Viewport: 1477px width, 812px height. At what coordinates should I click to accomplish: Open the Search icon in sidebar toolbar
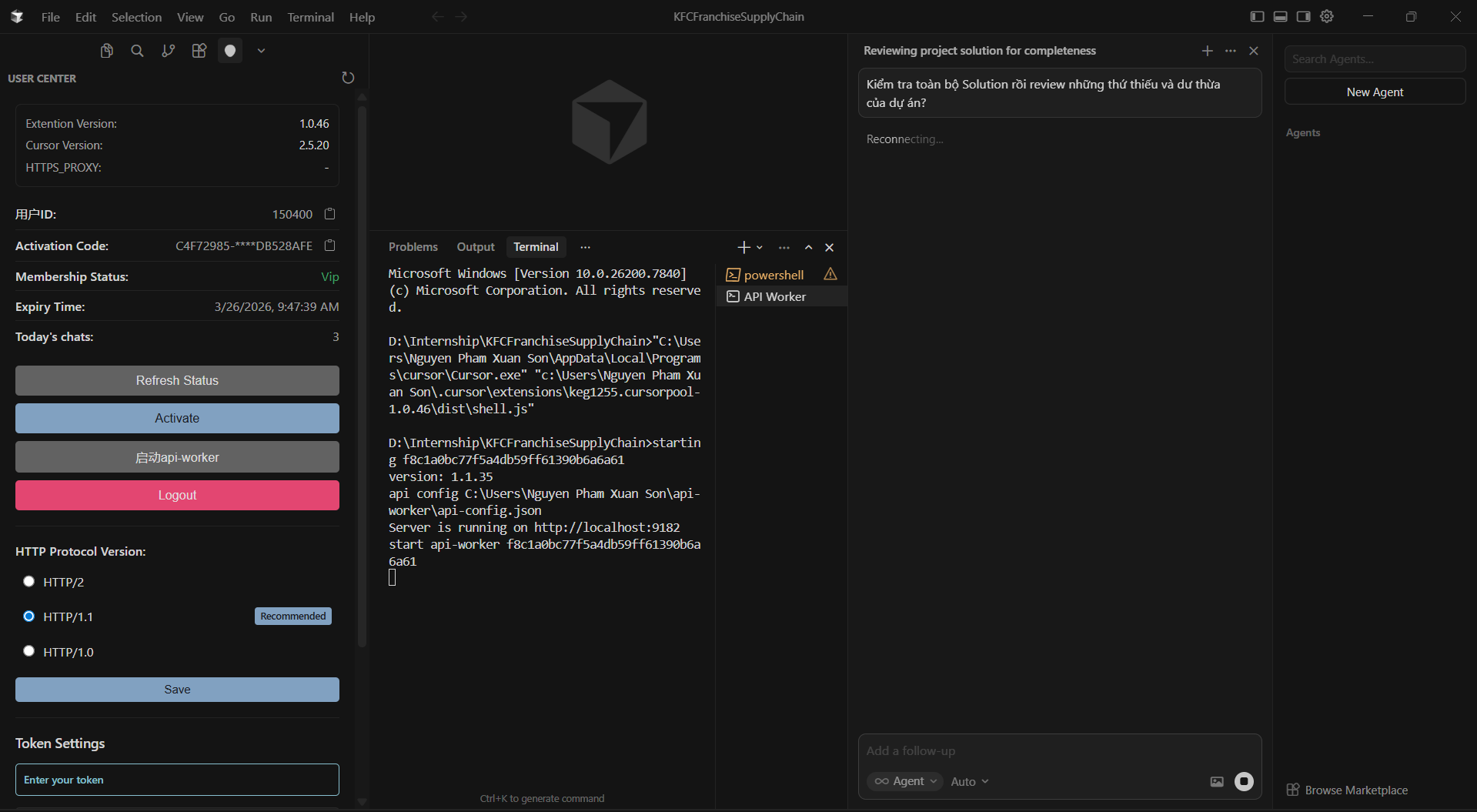(x=138, y=51)
